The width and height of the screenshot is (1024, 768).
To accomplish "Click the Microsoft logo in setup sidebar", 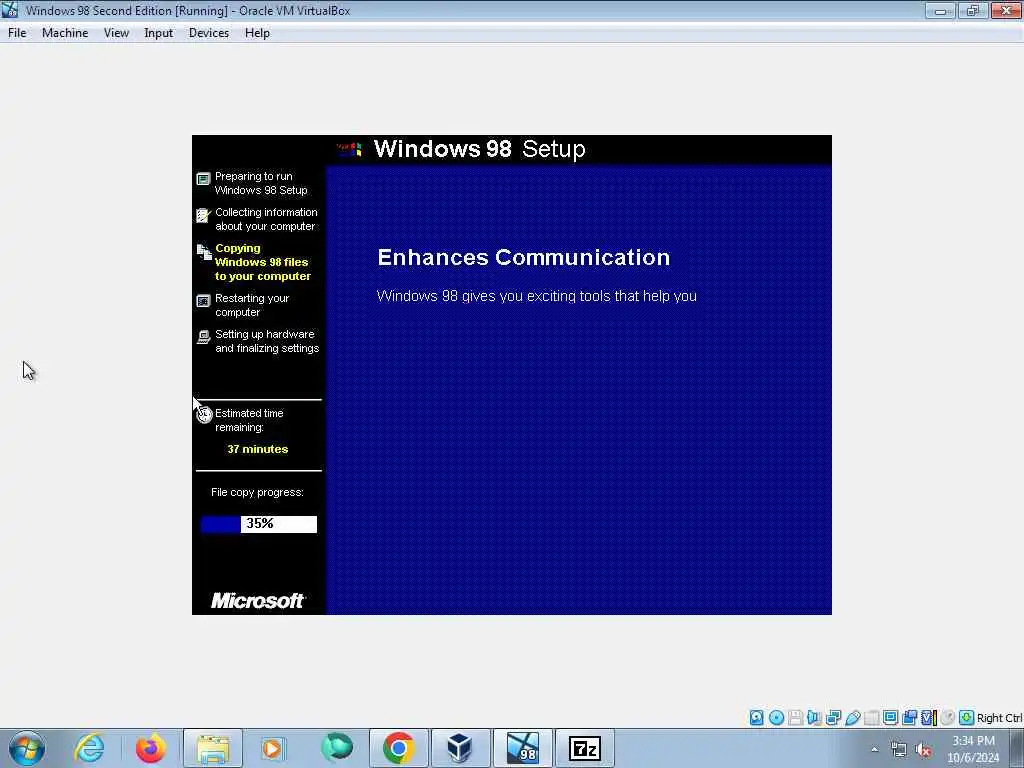I will coord(258,600).
